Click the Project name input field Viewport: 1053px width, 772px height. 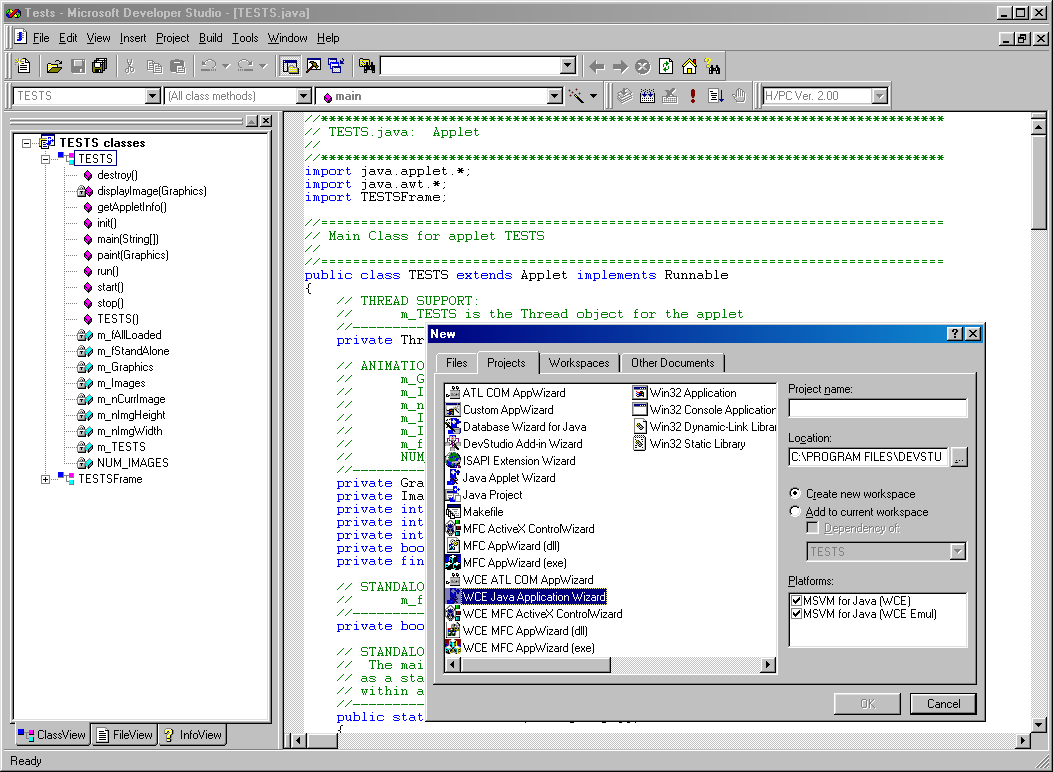(x=877, y=408)
